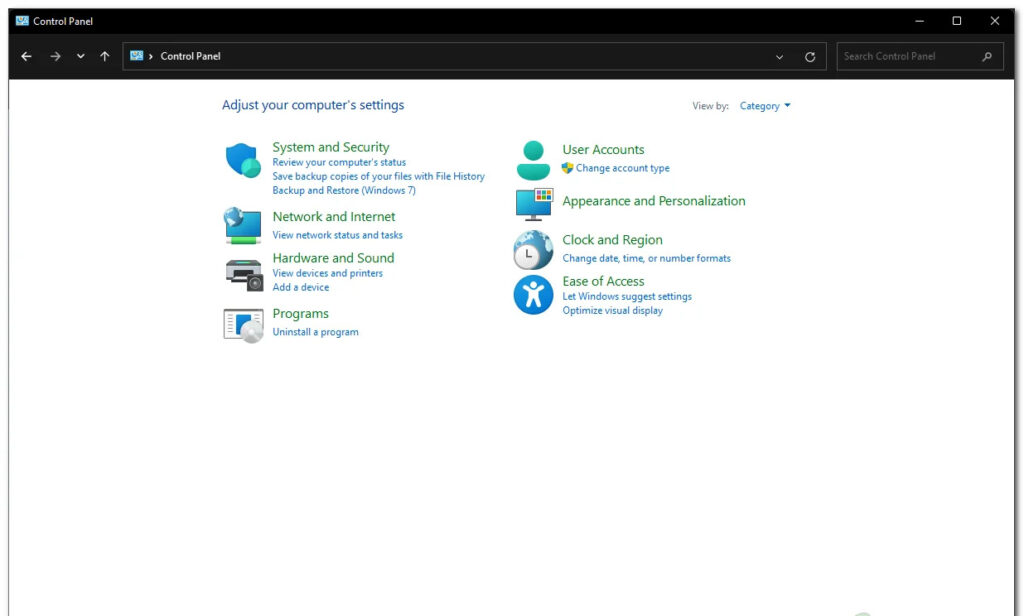Click the Control Panel icon in address bar
Image resolution: width=1024 pixels, height=616 pixels.
click(136, 56)
